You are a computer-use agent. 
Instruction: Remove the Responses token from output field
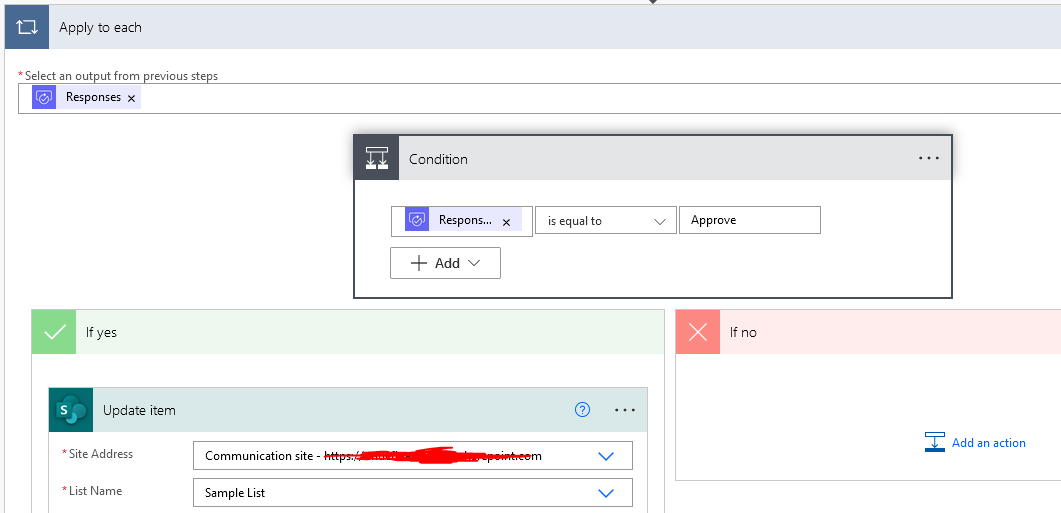131,98
